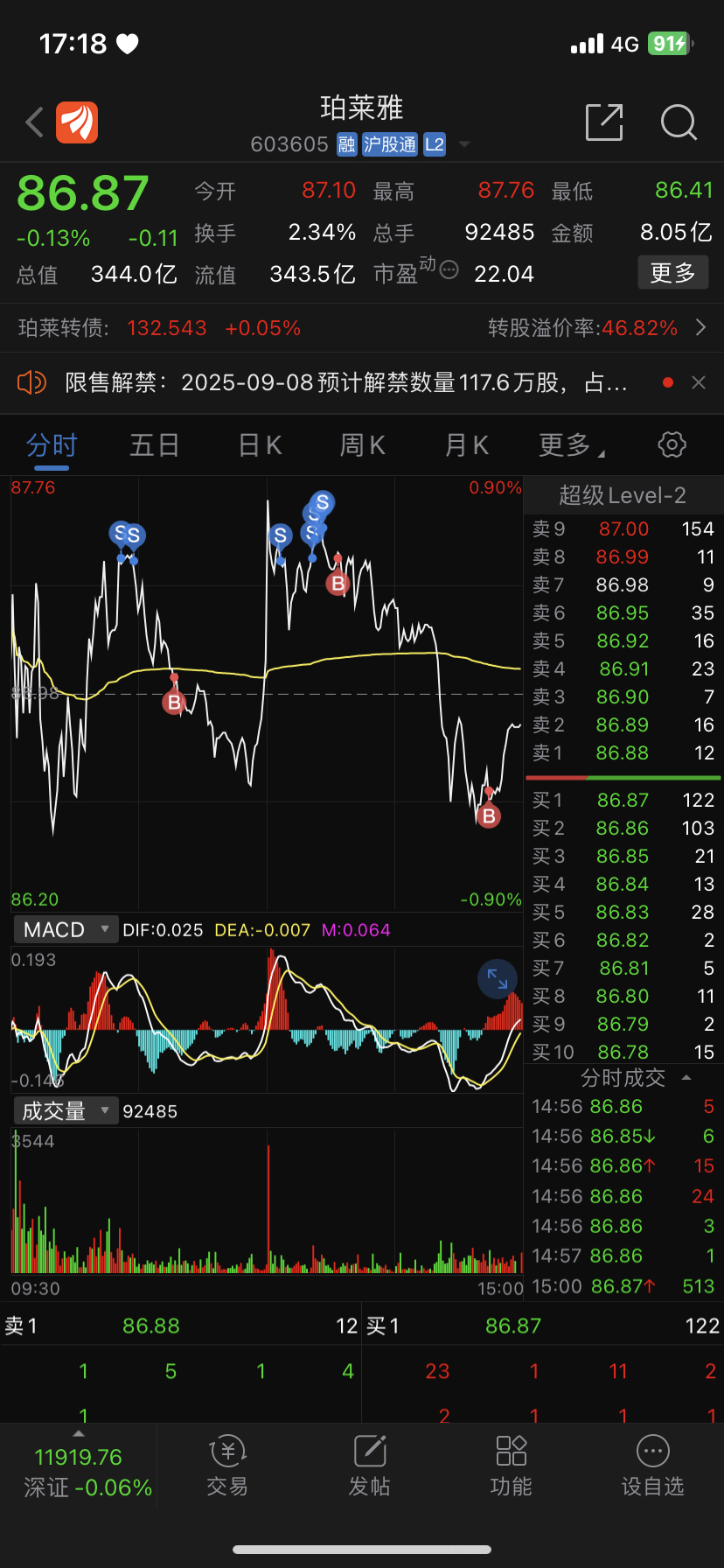This screenshot has width=724, height=1568.
Task: Tap the 沪股通 badge
Action: [x=390, y=144]
